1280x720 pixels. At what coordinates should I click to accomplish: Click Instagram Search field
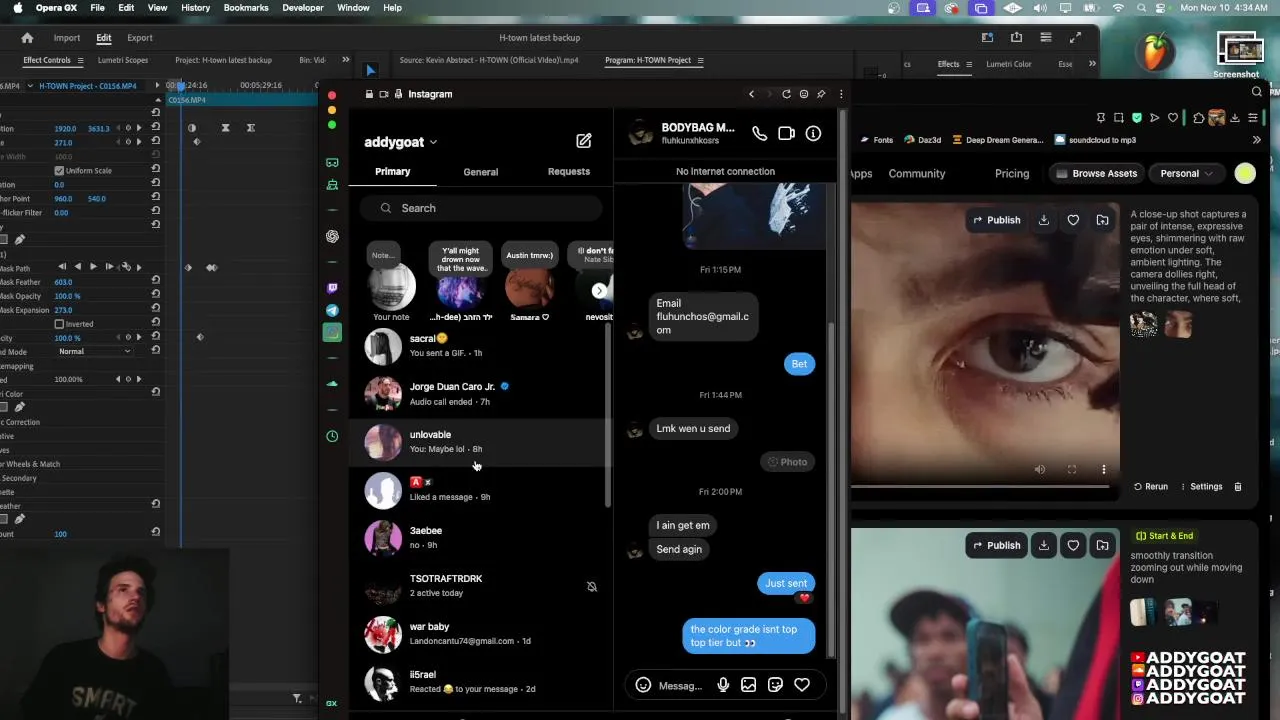481,208
